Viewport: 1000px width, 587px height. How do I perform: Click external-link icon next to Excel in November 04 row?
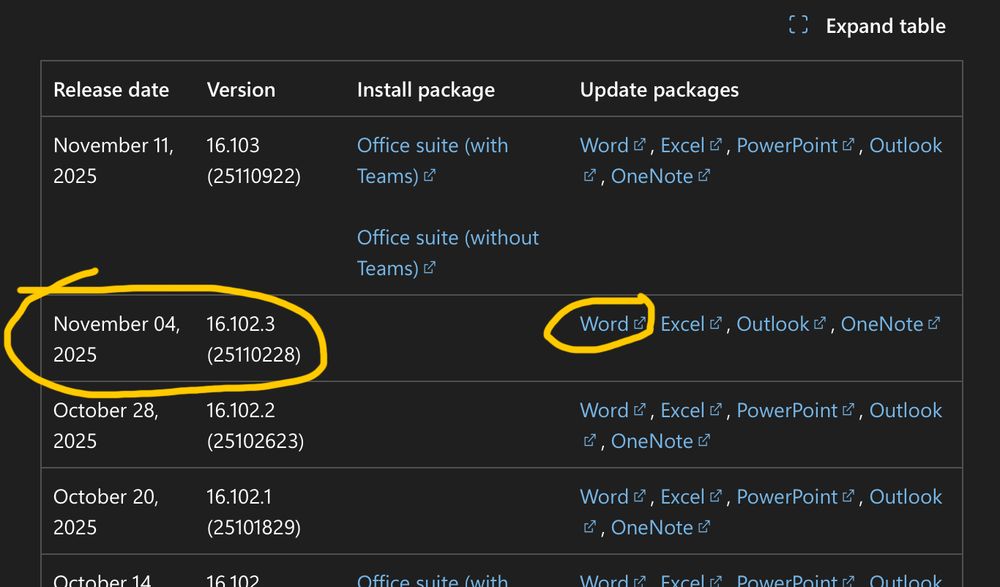[x=716, y=321]
